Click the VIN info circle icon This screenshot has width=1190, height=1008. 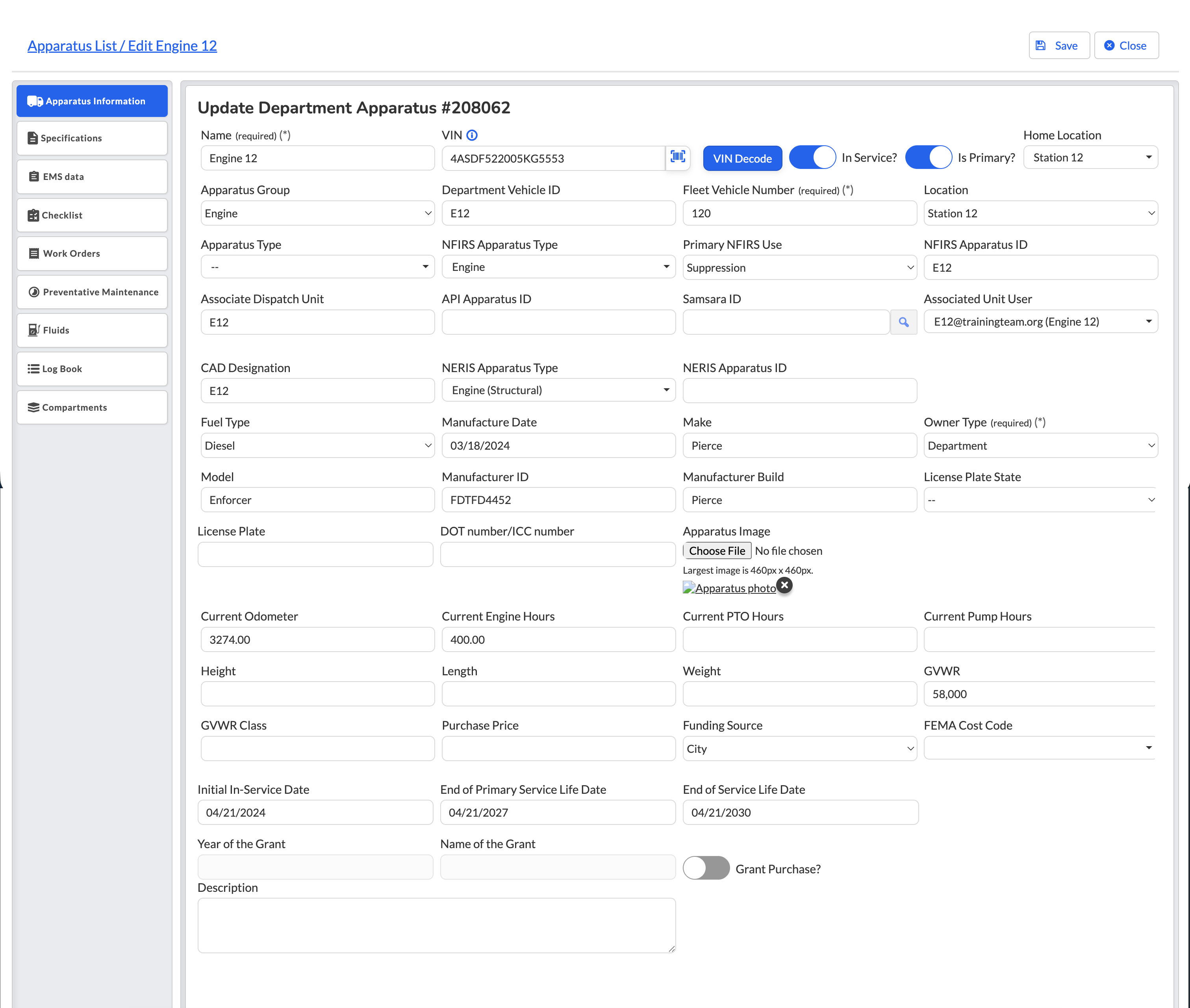(x=471, y=135)
